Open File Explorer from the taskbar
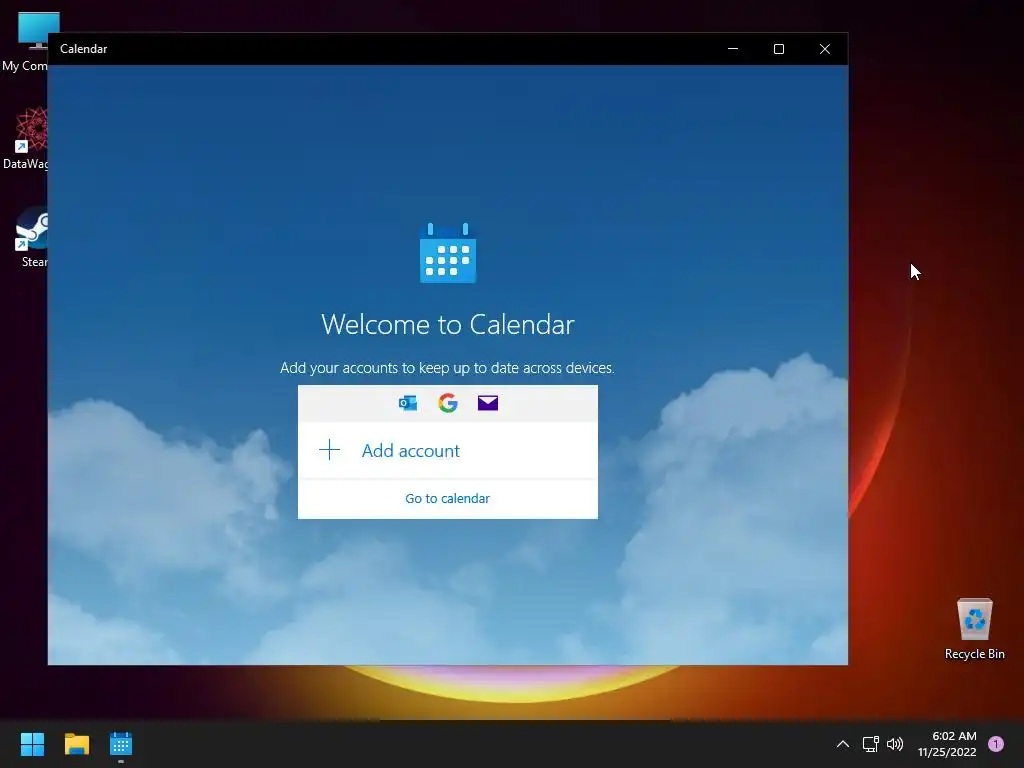The height and width of the screenshot is (768, 1024). click(76, 744)
